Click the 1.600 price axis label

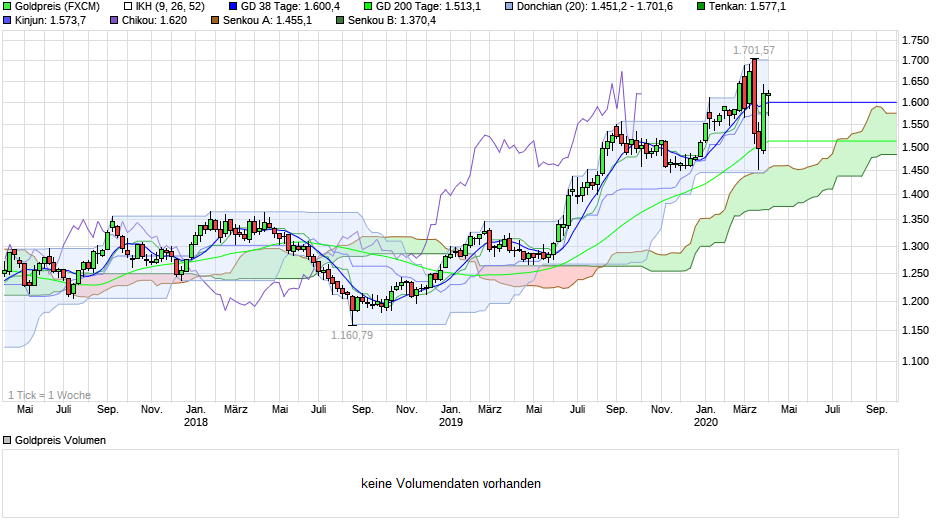(x=915, y=102)
